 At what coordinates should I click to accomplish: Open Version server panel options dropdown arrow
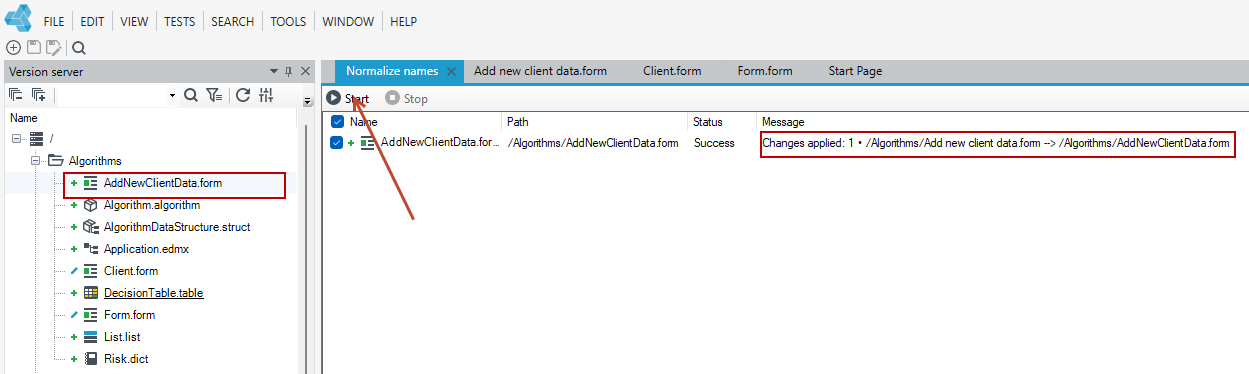click(274, 71)
